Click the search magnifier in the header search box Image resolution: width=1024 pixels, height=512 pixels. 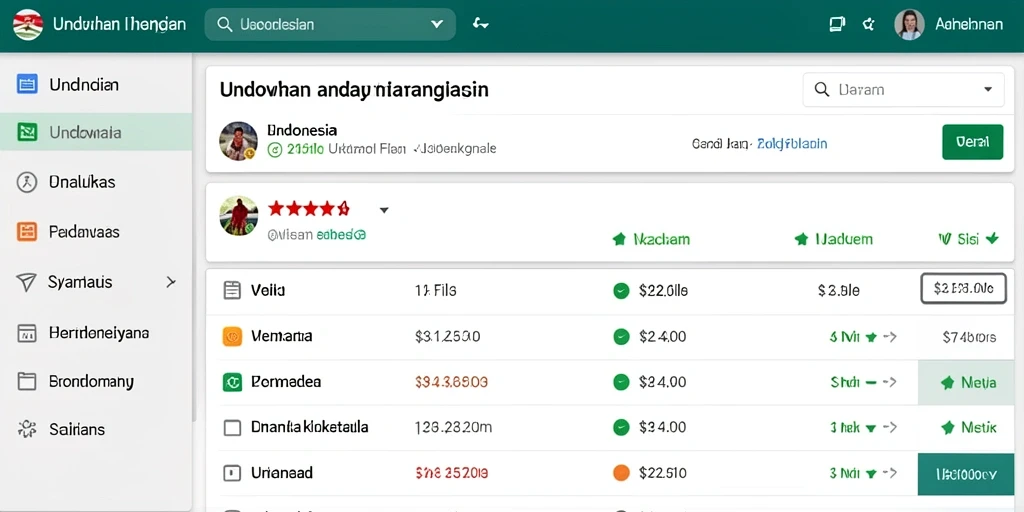coord(224,25)
